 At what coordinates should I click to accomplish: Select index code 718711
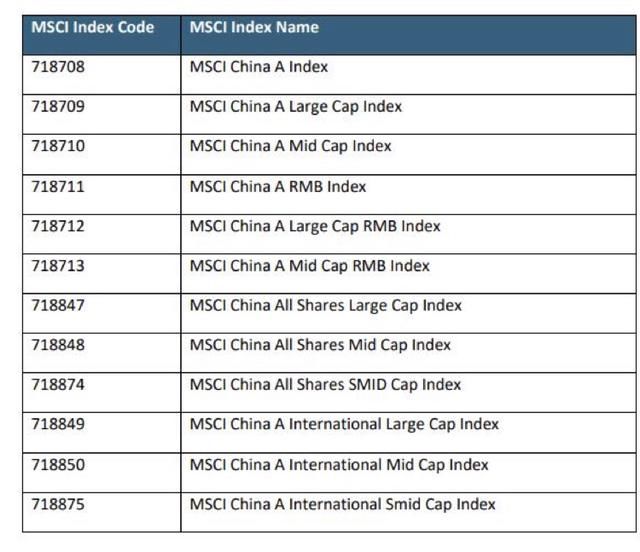pos(58,186)
